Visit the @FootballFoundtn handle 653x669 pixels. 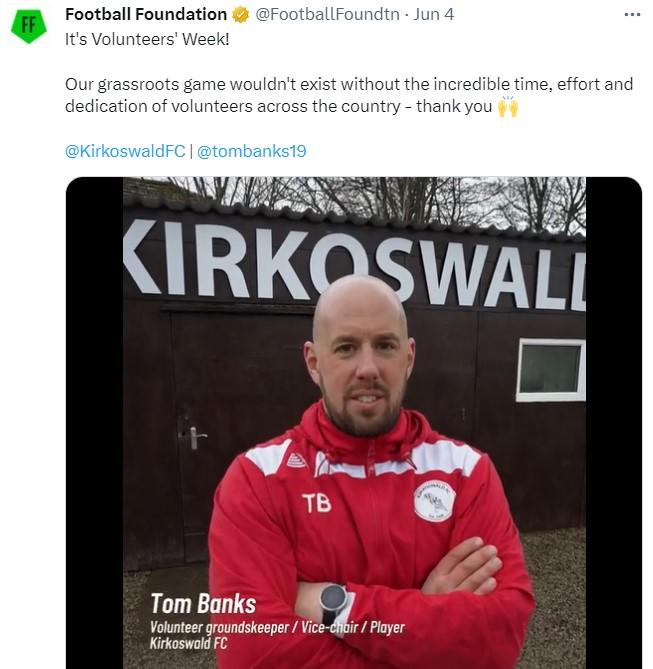click(327, 15)
